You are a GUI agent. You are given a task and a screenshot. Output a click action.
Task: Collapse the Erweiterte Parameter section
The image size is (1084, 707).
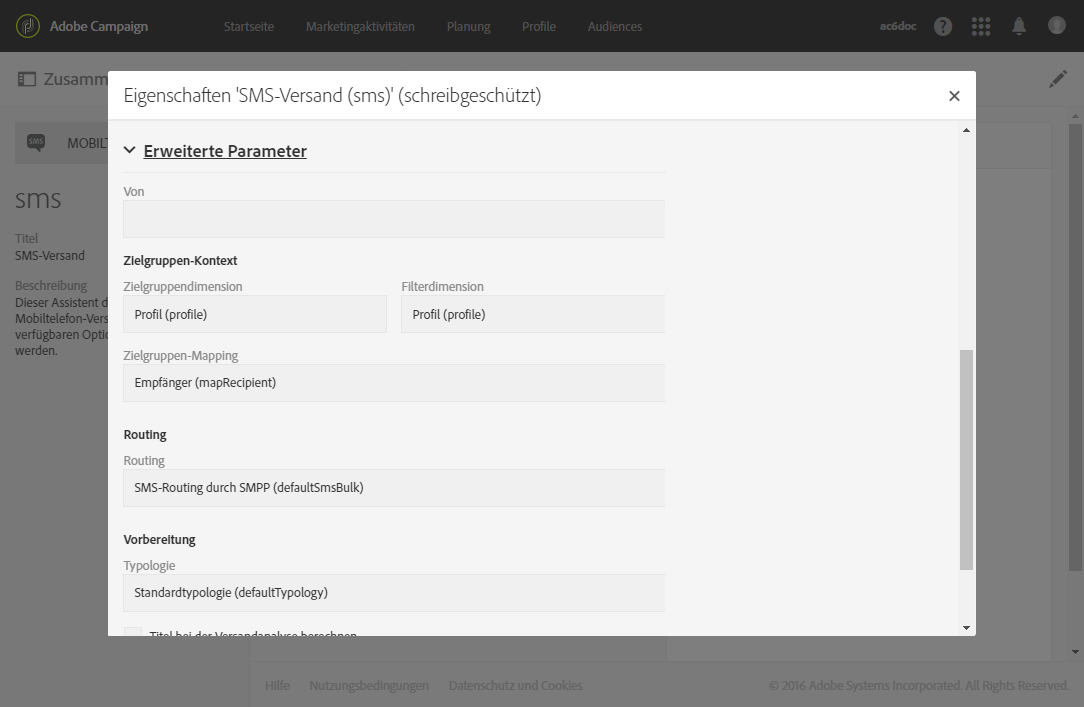(129, 151)
